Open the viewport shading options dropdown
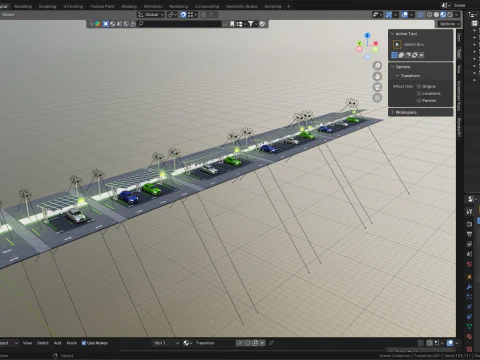Image resolution: width=480 pixels, height=360 pixels. [x=457, y=15]
